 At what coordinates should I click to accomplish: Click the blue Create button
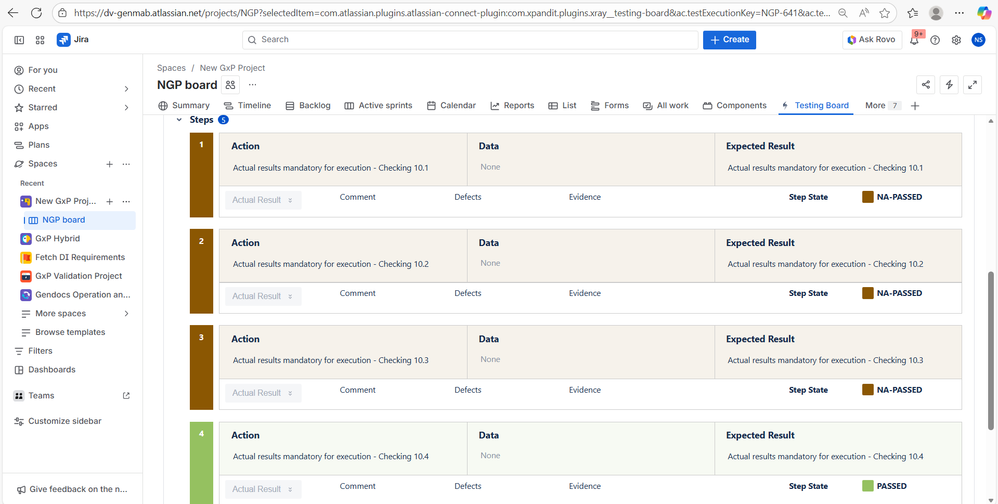click(729, 40)
